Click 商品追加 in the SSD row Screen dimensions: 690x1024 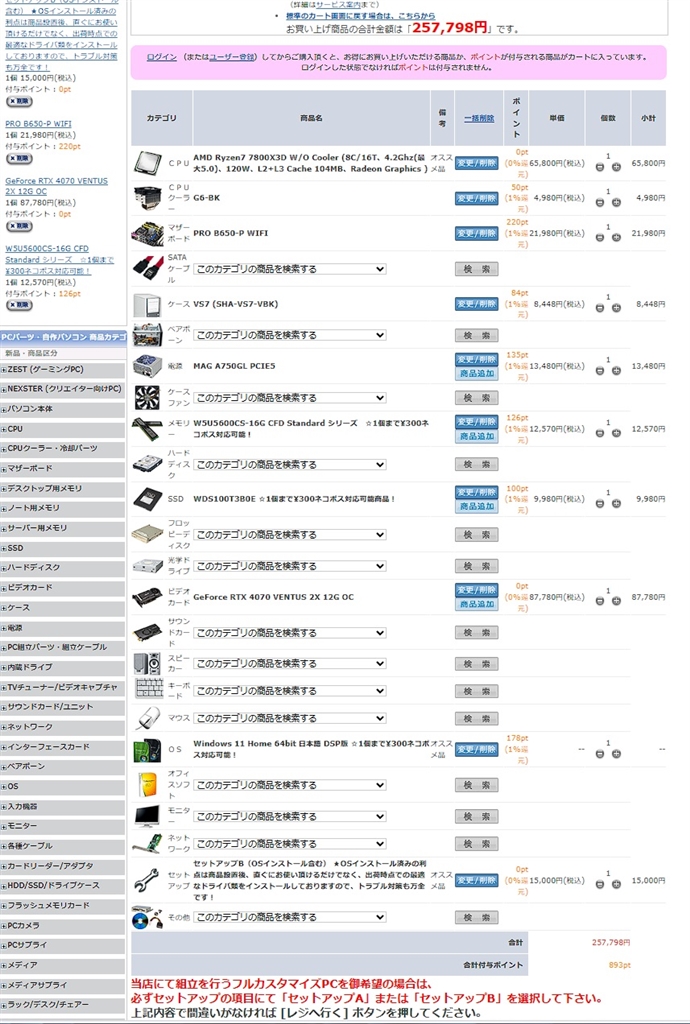pyautogui.click(x=477, y=506)
